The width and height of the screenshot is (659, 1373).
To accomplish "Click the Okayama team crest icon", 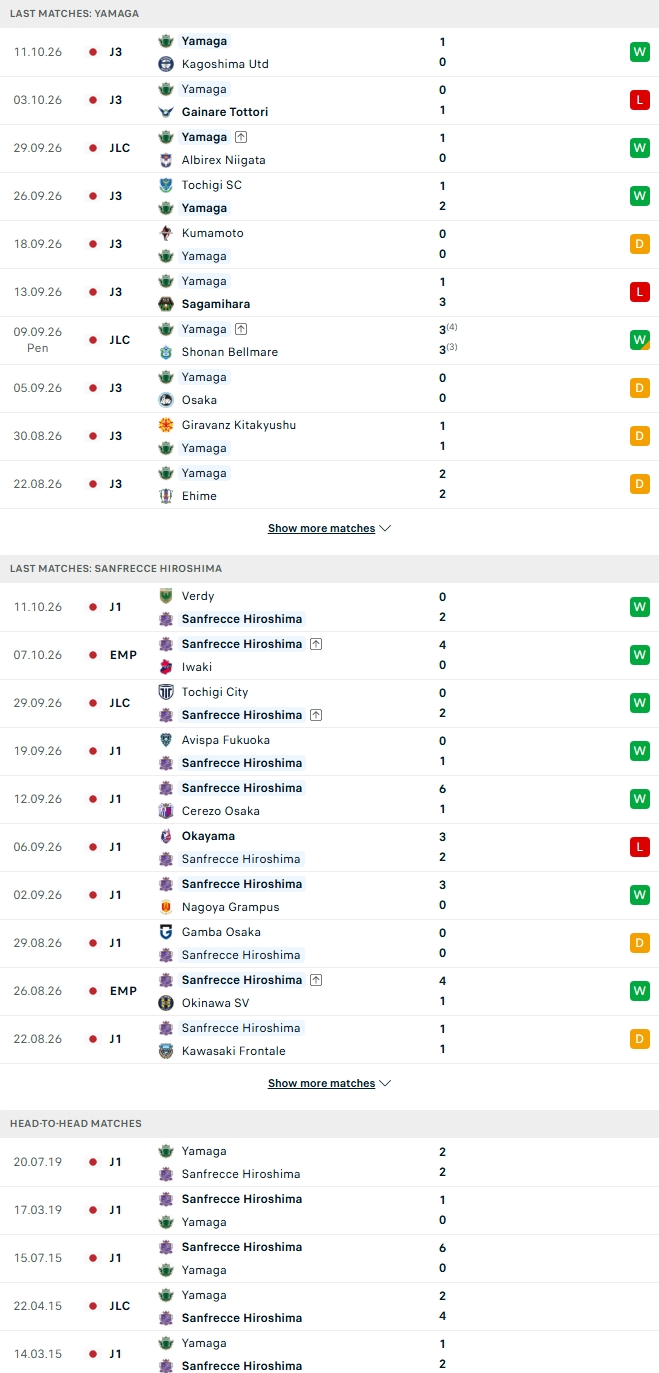I will (x=166, y=836).
